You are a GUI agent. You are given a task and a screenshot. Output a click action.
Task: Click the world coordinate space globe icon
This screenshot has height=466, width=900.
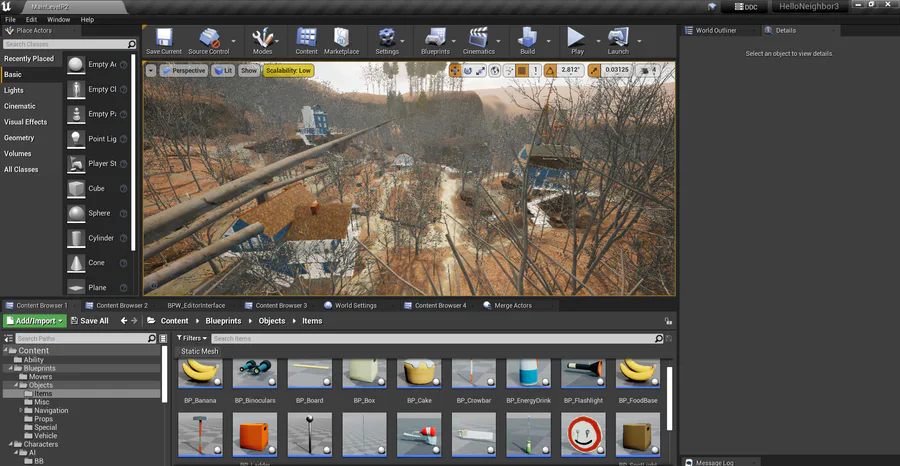pyautogui.click(x=494, y=71)
